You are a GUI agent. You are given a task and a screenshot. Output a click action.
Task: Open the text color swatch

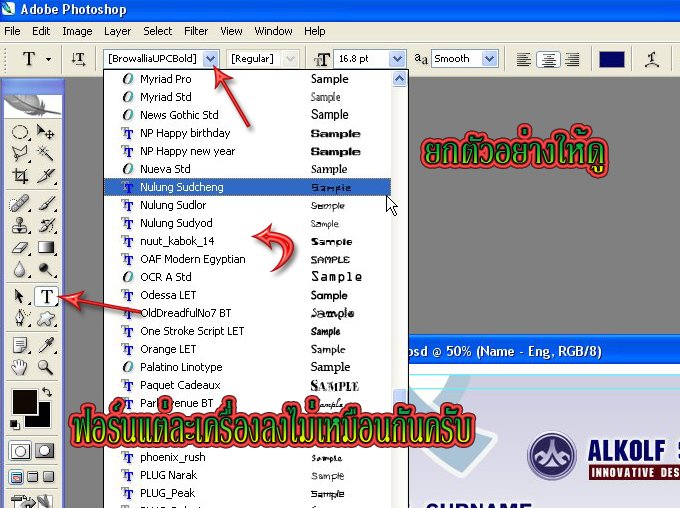click(611, 59)
